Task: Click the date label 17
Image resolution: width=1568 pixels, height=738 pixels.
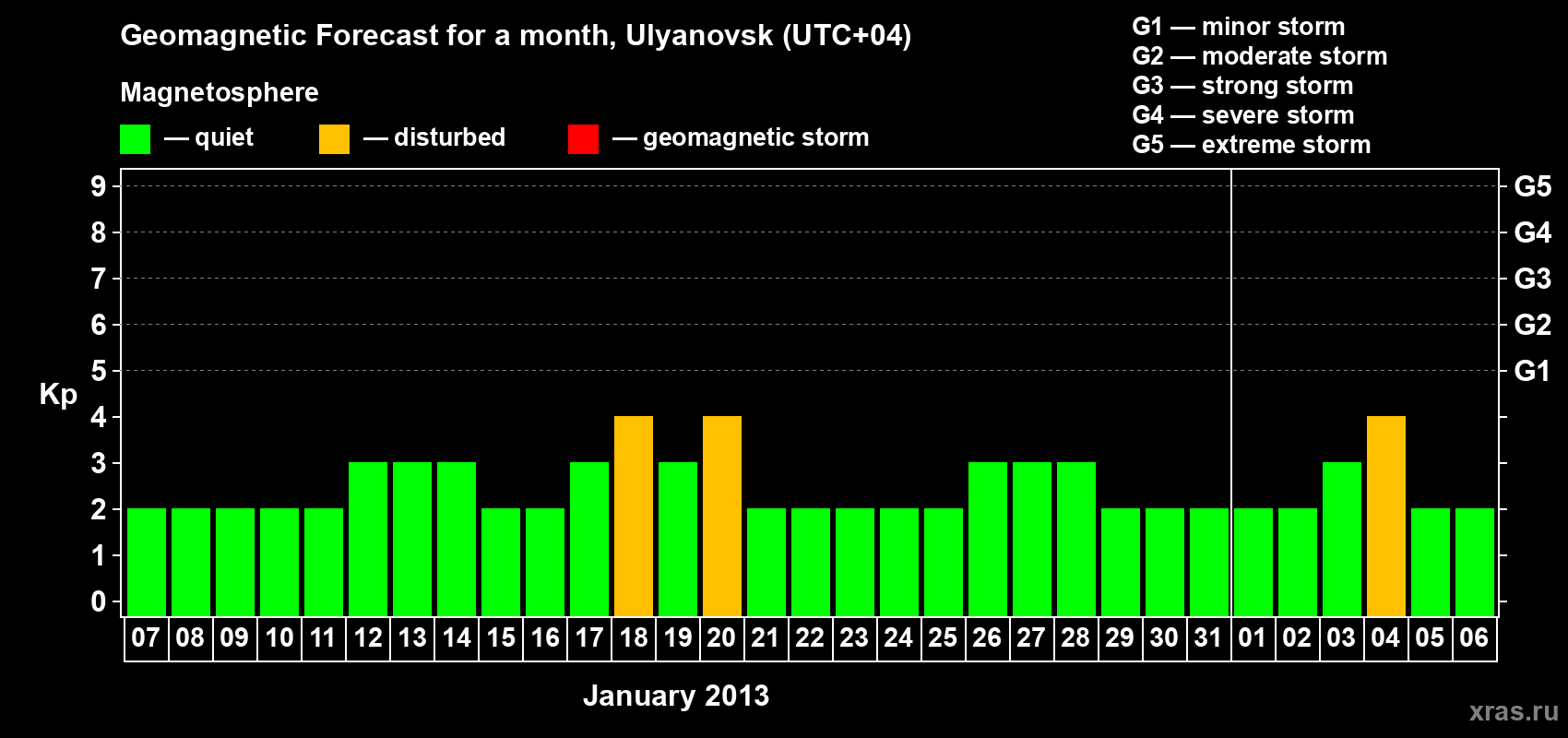Action: (x=588, y=637)
